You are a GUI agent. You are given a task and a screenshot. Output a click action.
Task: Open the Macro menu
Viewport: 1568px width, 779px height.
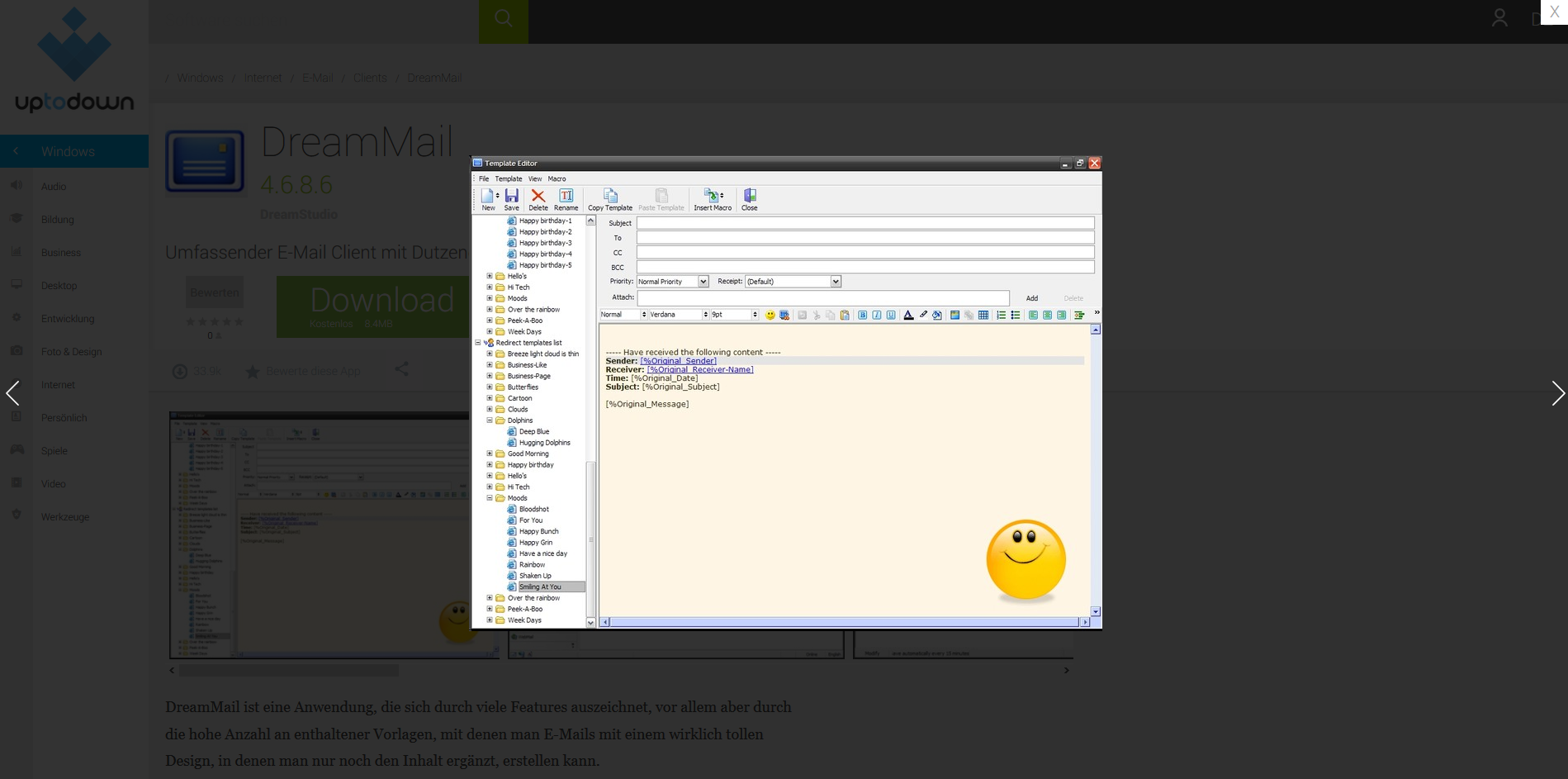coord(557,178)
